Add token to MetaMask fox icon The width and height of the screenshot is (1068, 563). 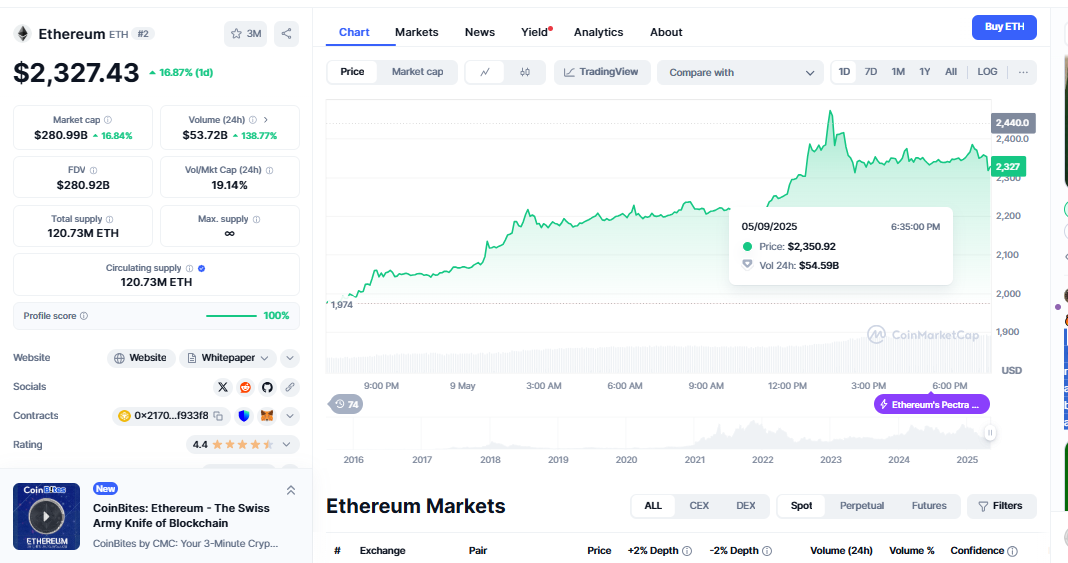pos(268,416)
